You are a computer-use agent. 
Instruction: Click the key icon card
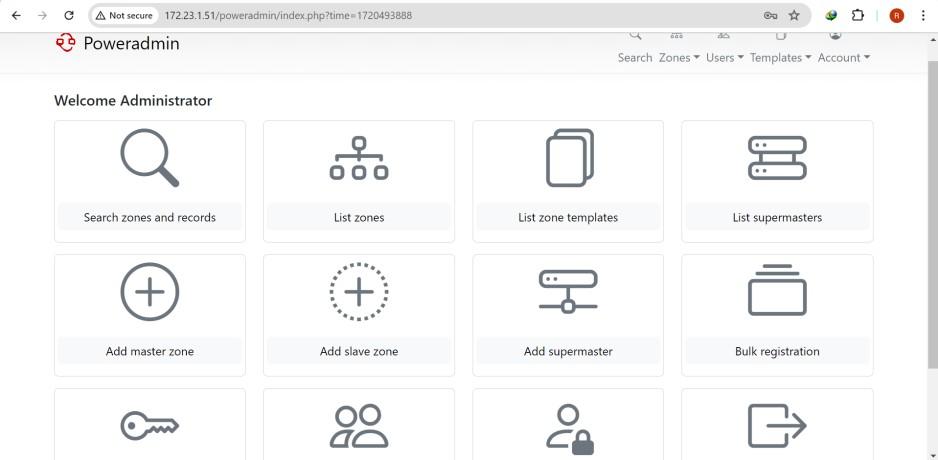150,426
